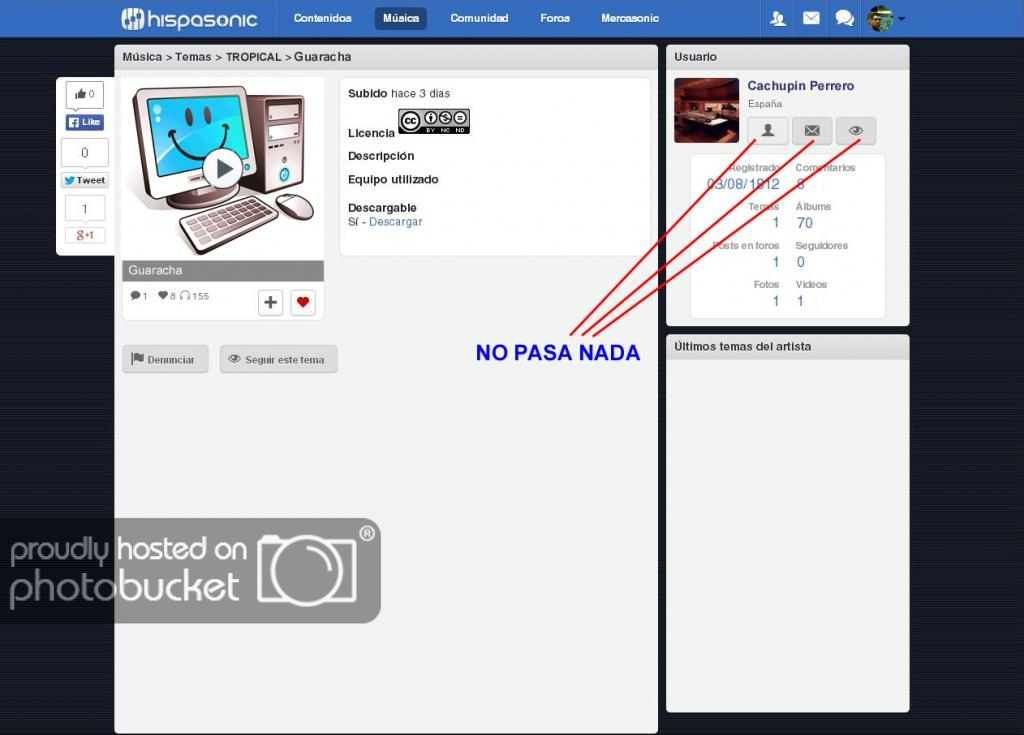The width and height of the screenshot is (1024, 735).
Task: Click the send-message envelope button in Usuario panel
Action: pos(812,131)
